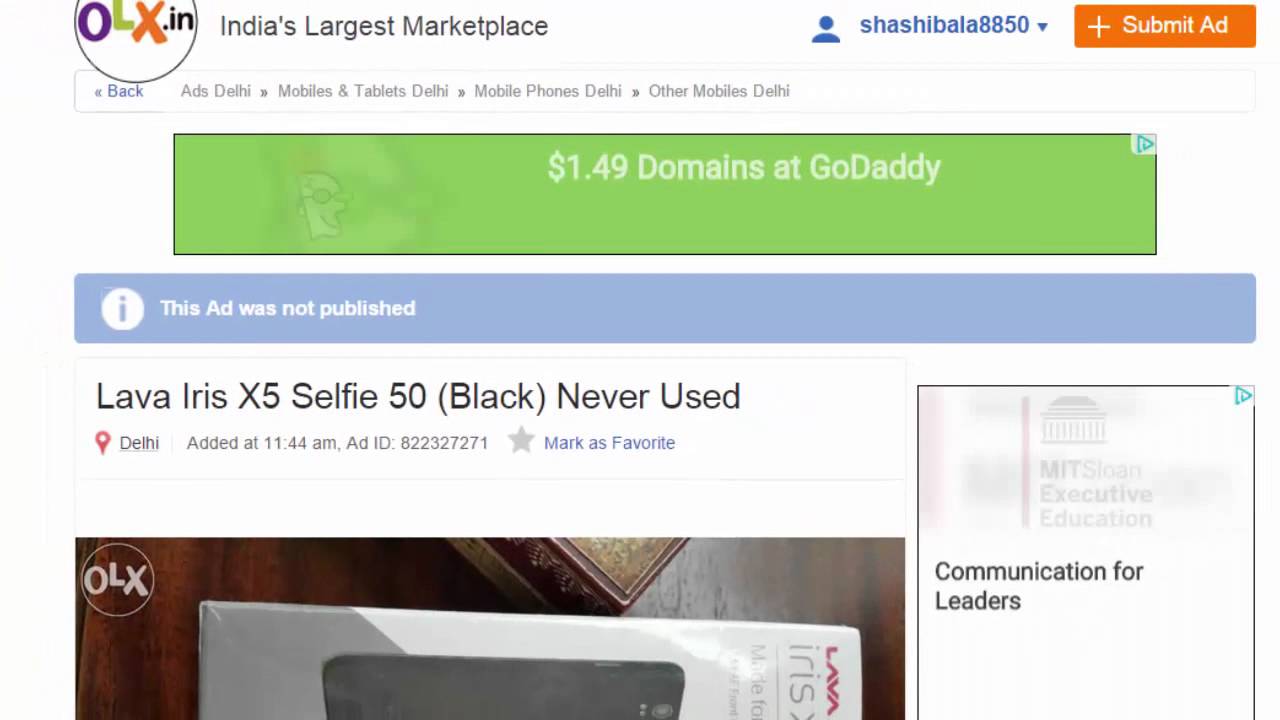Toggle the favorite star icon

point(521,441)
